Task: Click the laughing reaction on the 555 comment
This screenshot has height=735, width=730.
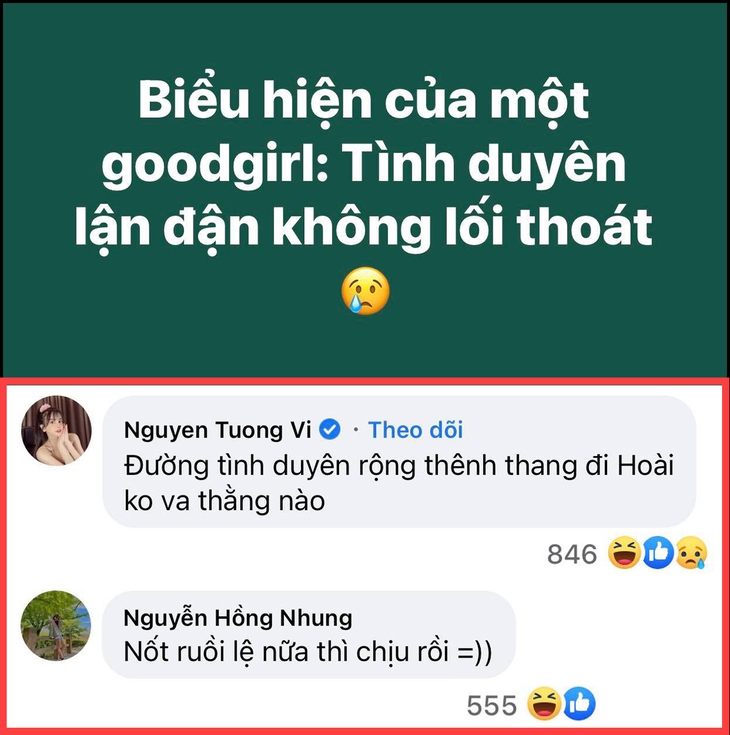Action: point(544,704)
